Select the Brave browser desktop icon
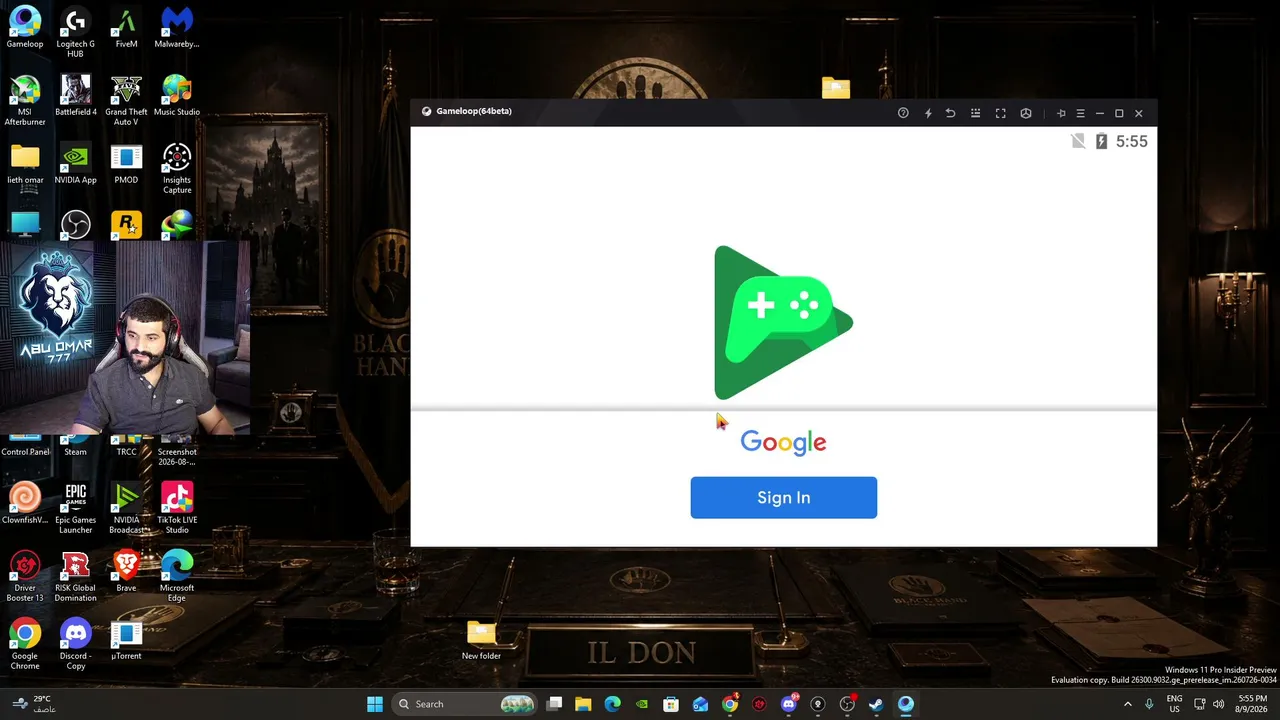This screenshot has width=1280, height=720. tap(126, 572)
